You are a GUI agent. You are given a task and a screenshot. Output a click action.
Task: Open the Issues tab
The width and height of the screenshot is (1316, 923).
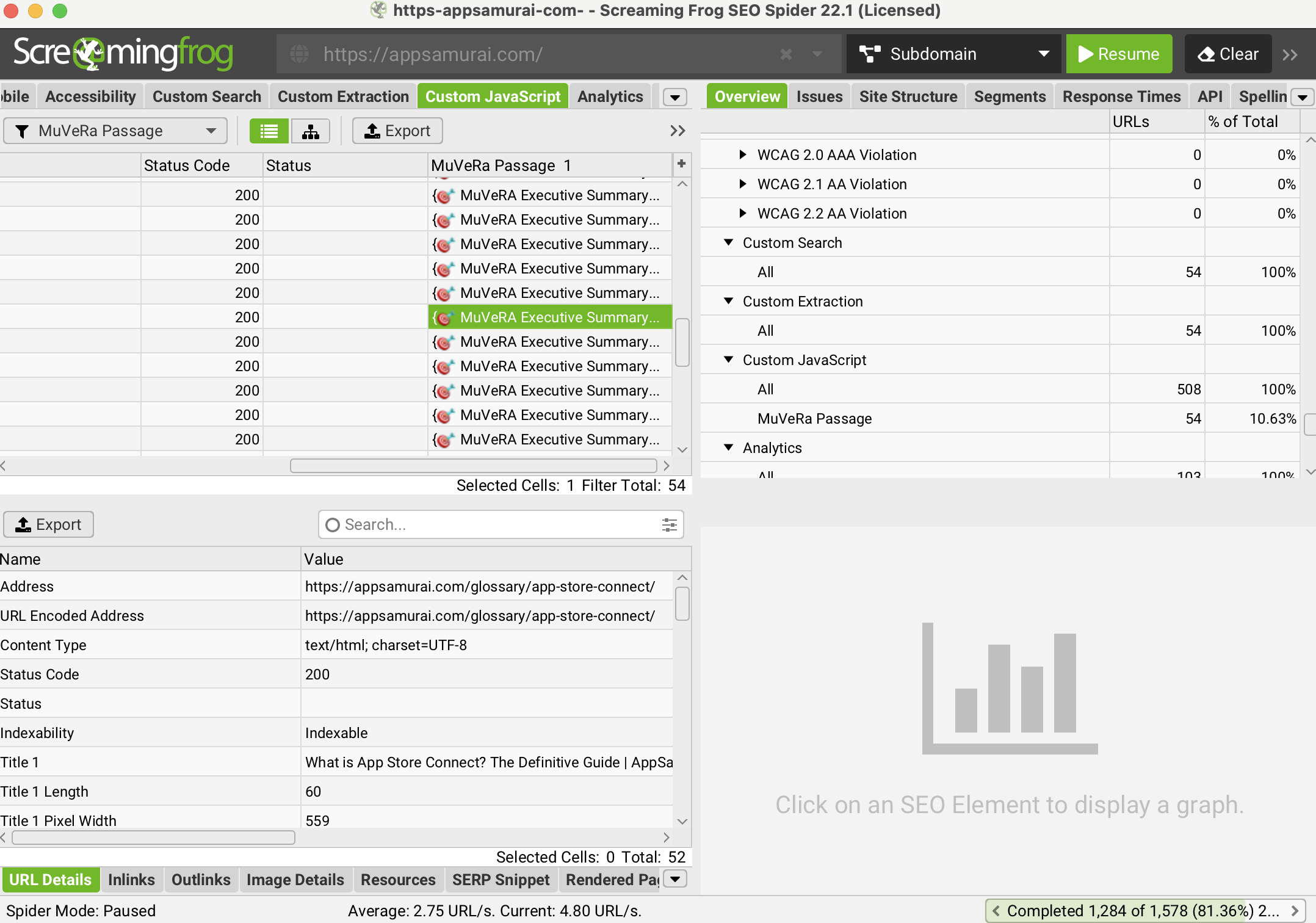coord(819,96)
